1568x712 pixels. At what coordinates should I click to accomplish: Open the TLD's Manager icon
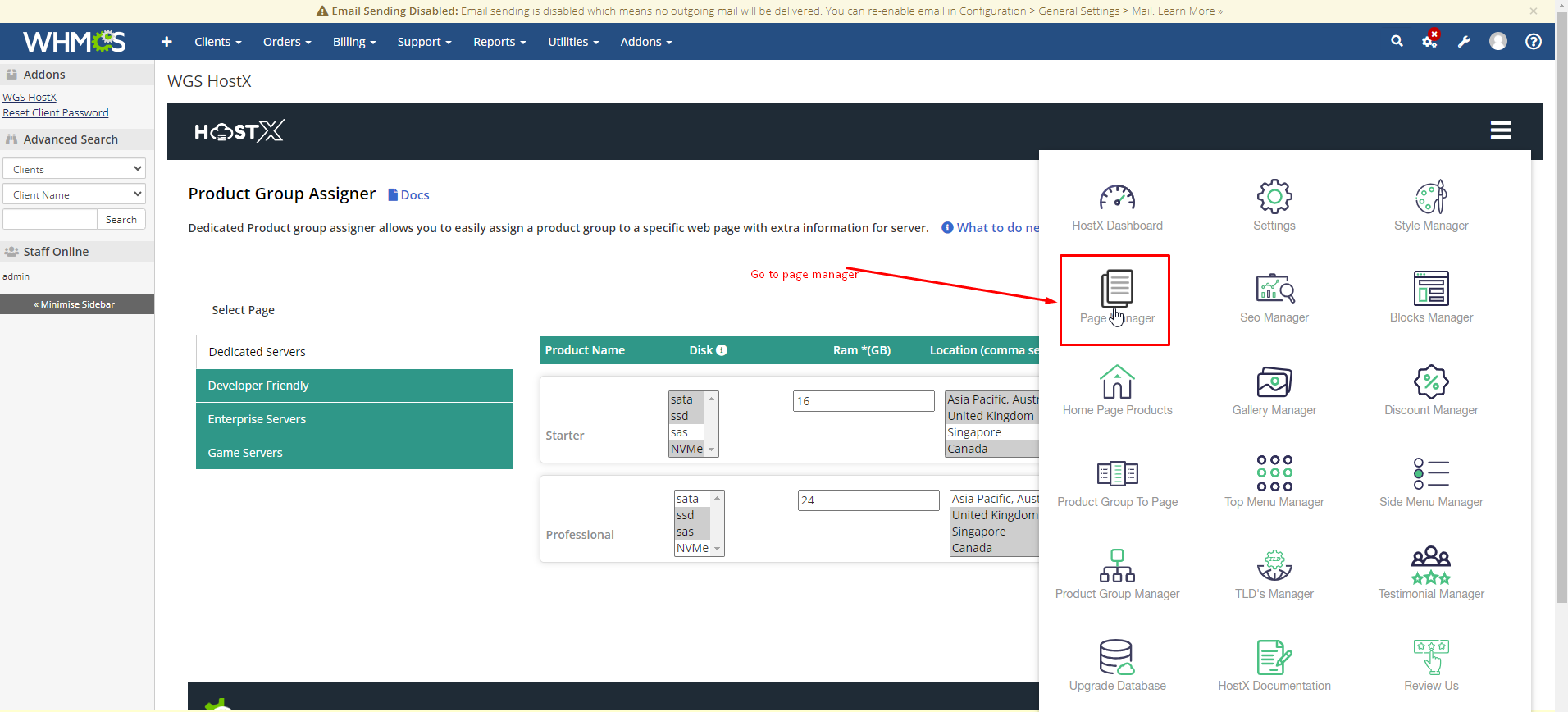1274,567
